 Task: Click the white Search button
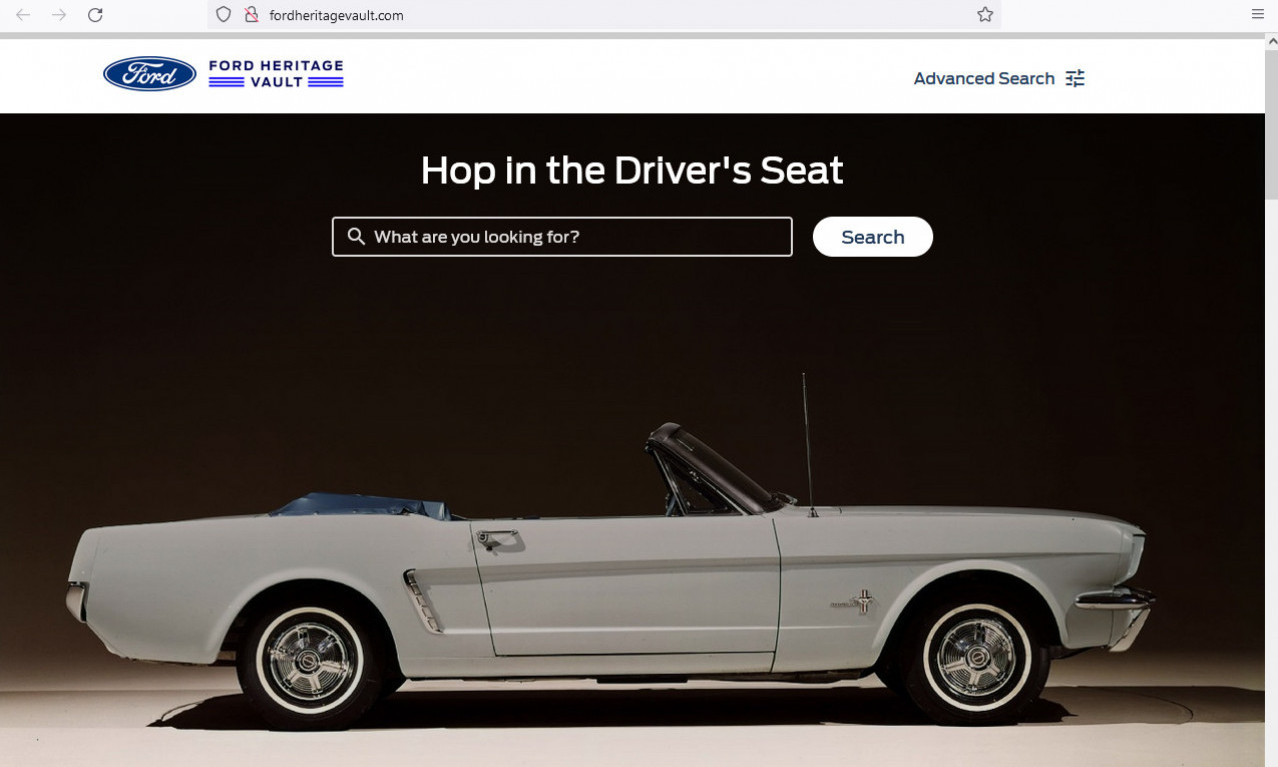pyautogui.click(x=873, y=237)
